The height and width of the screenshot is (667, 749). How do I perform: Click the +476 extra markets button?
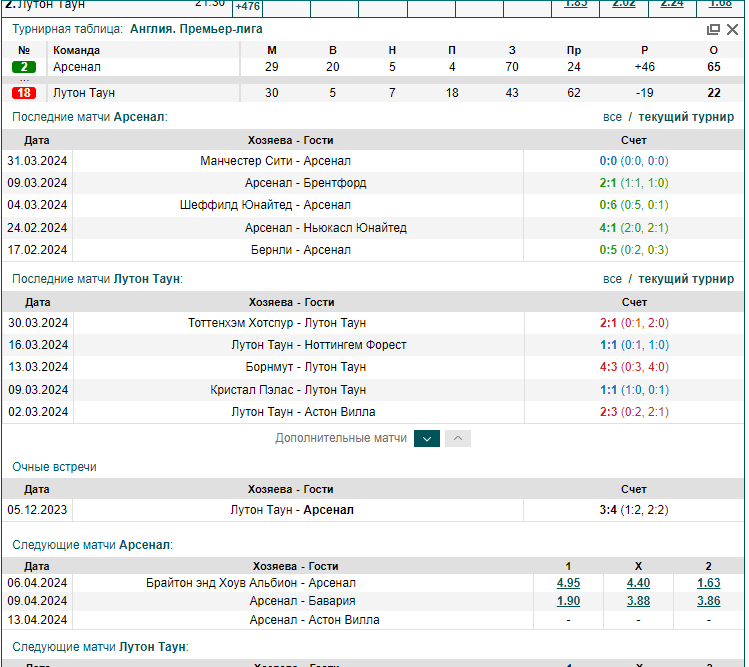(x=247, y=7)
